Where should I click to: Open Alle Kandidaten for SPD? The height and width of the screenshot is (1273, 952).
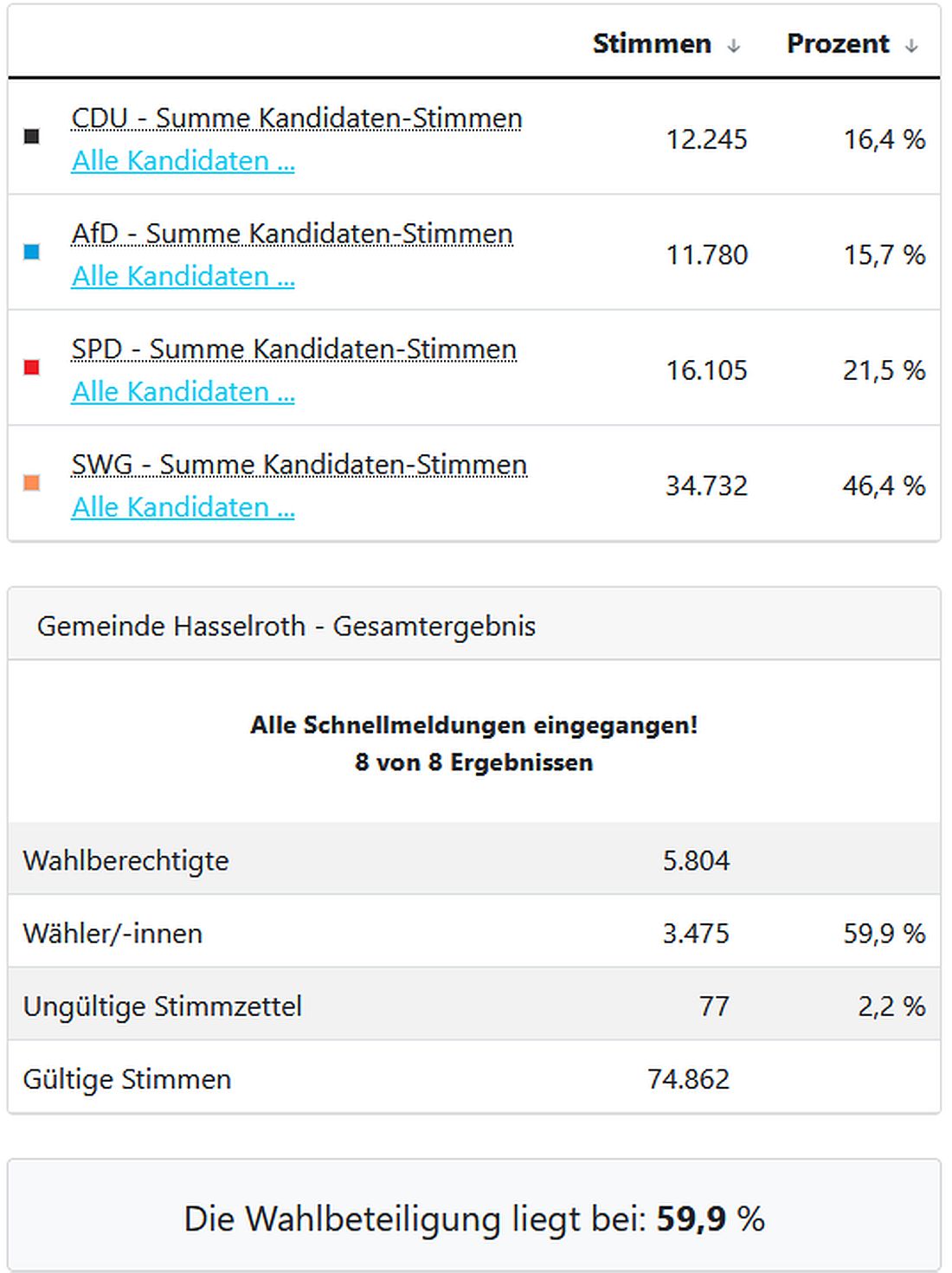click(183, 392)
